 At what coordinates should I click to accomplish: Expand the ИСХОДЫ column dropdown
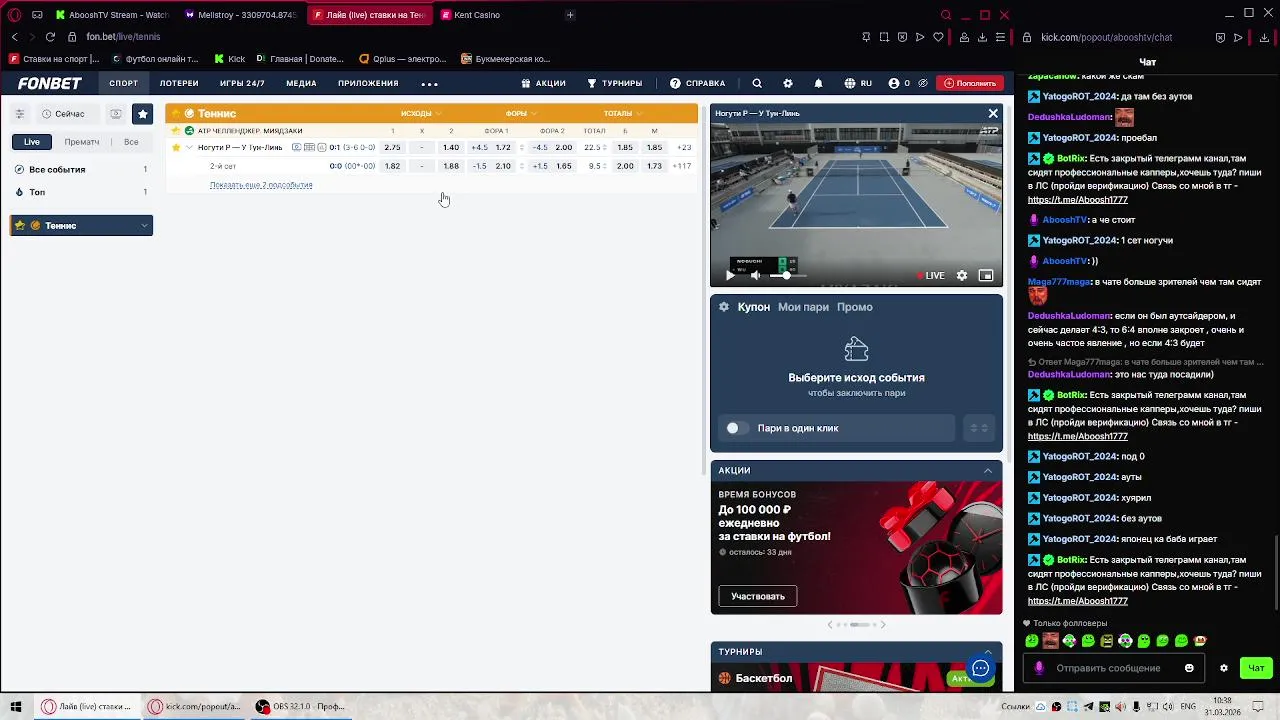pyautogui.click(x=421, y=114)
